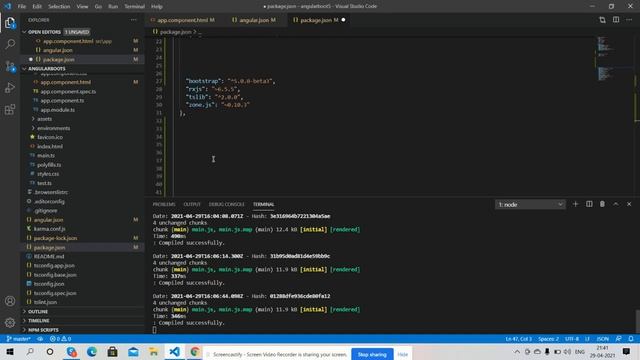Open the Explorer view in activity bar

pos(10,22)
